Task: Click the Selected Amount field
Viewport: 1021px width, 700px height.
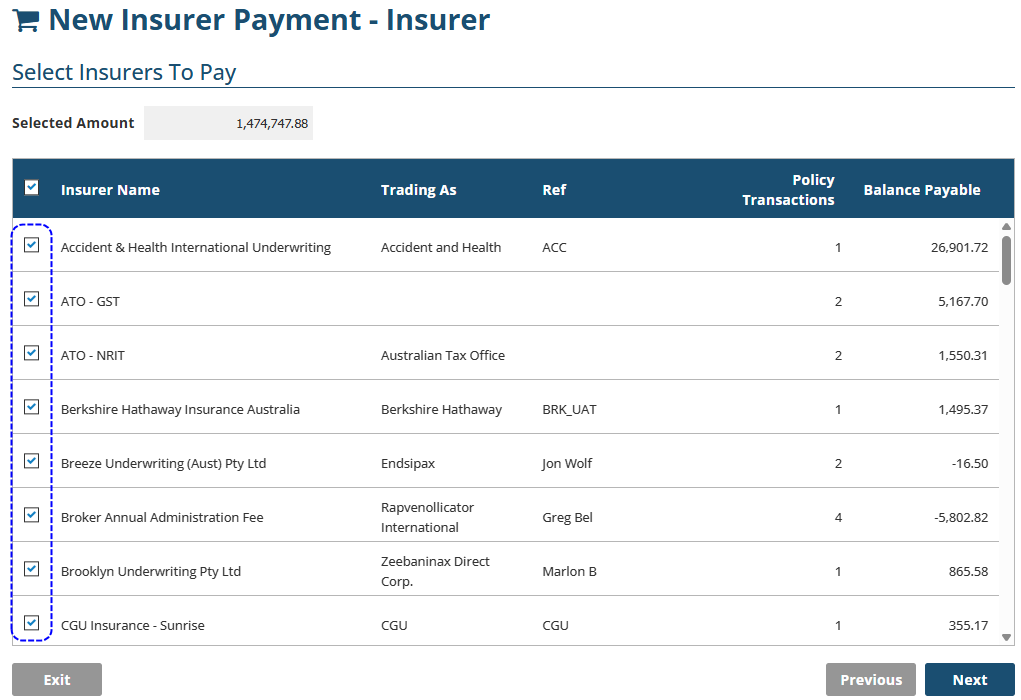Action: click(x=228, y=123)
